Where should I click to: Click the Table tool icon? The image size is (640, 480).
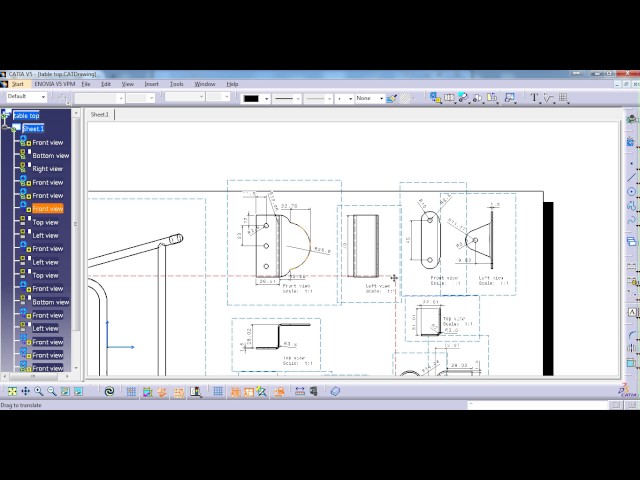click(563, 98)
